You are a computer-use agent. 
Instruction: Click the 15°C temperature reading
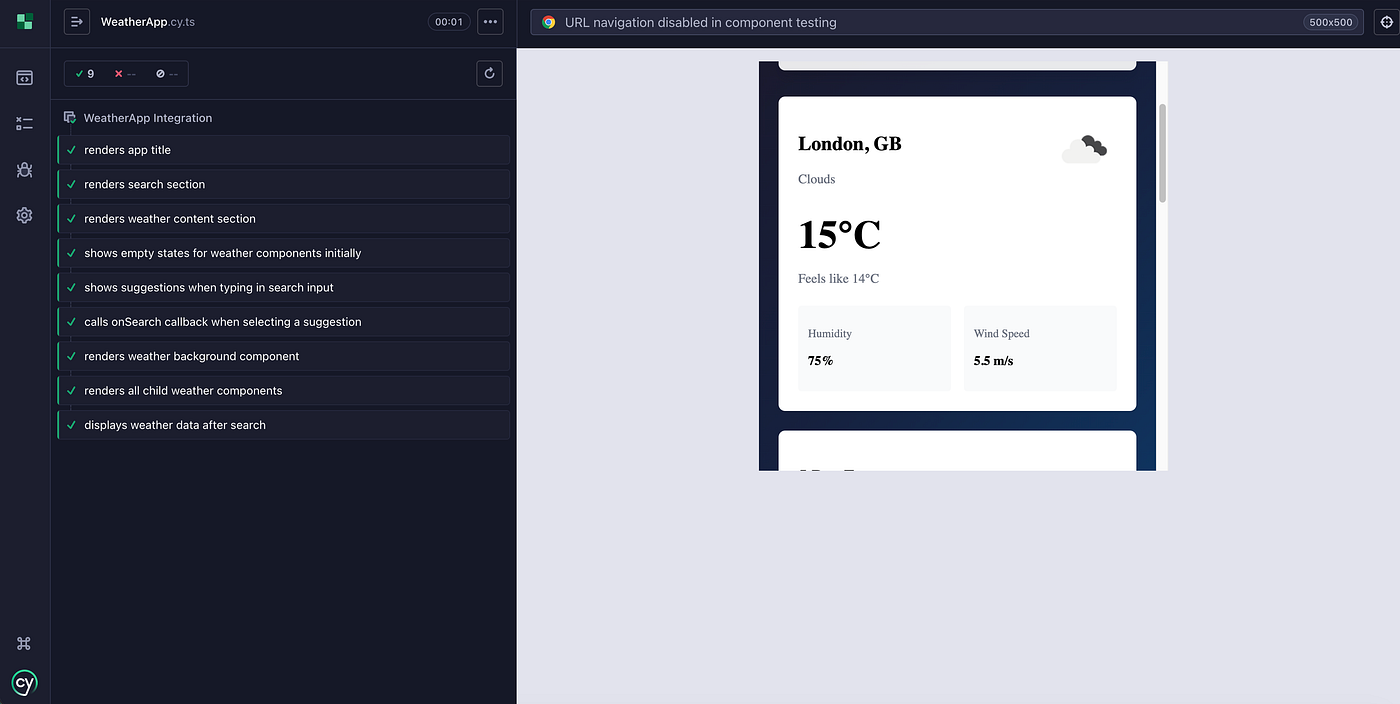tap(840, 235)
